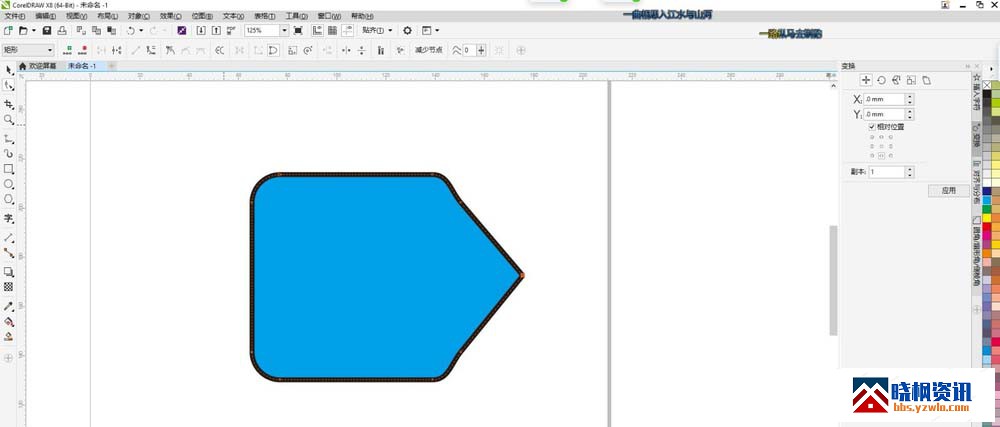This screenshot has height=427, width=1000.
Task: Select center anchor point in position grid
Action: point(881,145)
